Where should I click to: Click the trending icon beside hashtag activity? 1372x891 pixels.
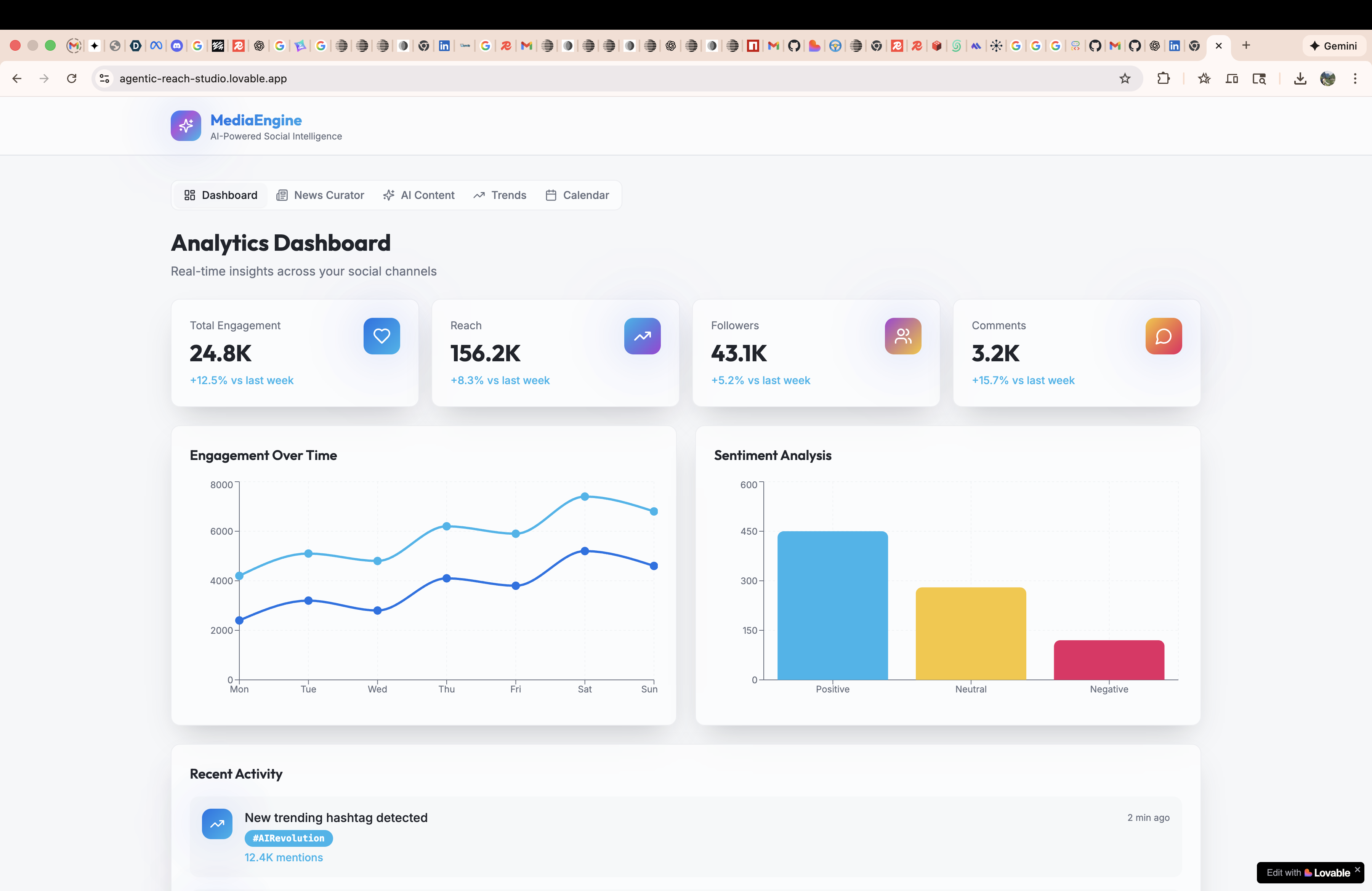(x=217, y=824)
